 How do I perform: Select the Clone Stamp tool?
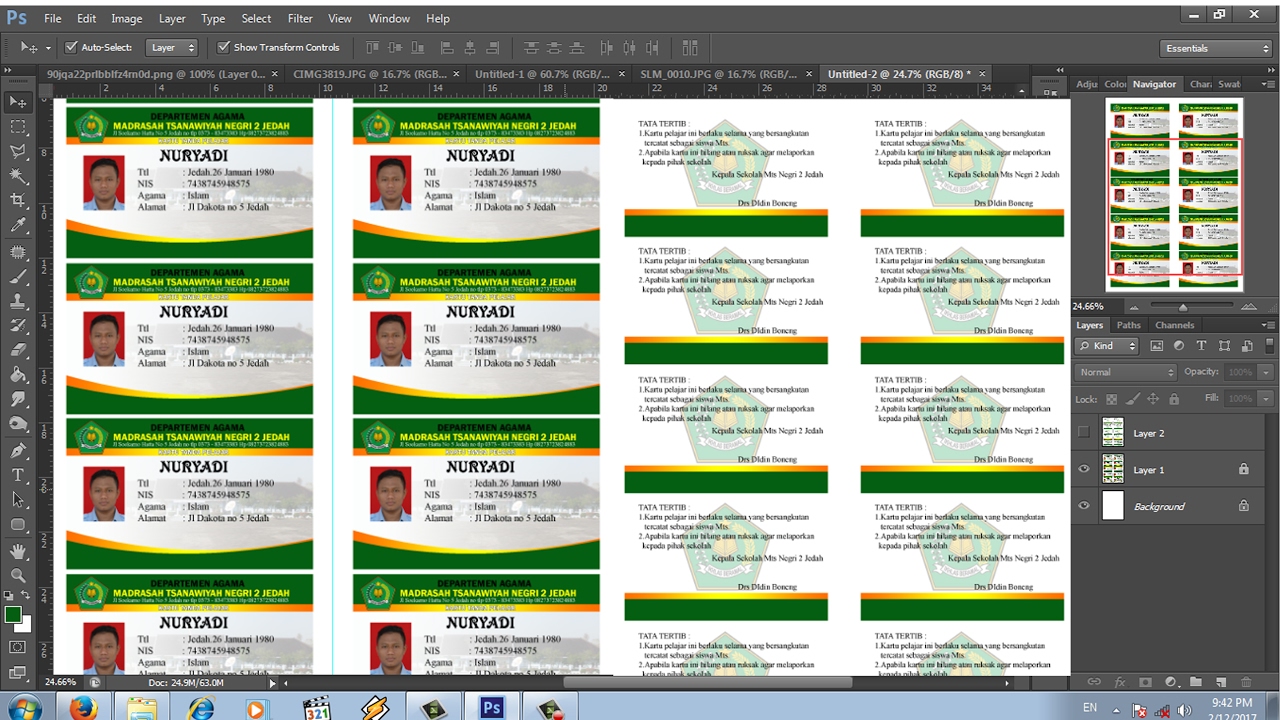(x=18, y=301)
